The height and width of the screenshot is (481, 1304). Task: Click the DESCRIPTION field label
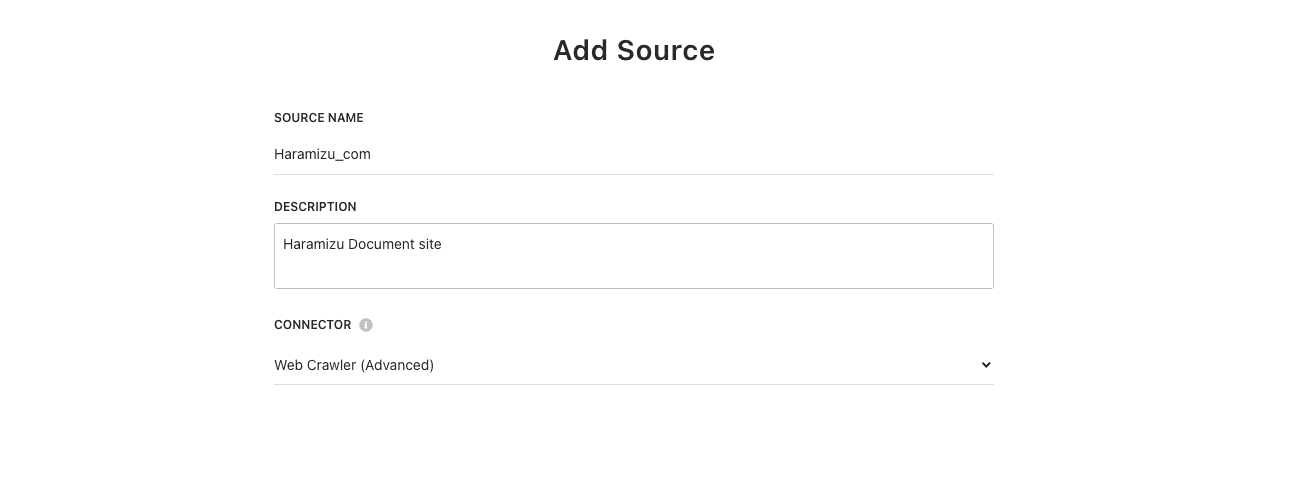(x=315, y=207)
